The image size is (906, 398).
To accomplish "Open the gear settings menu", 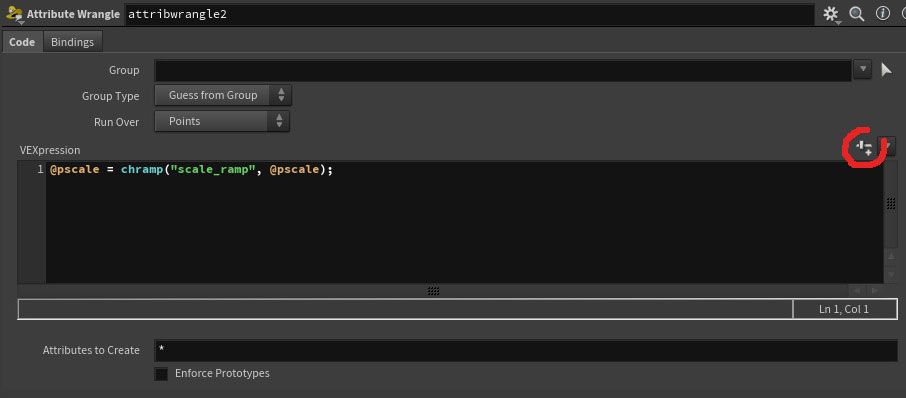I will click(x=831, y=14).
